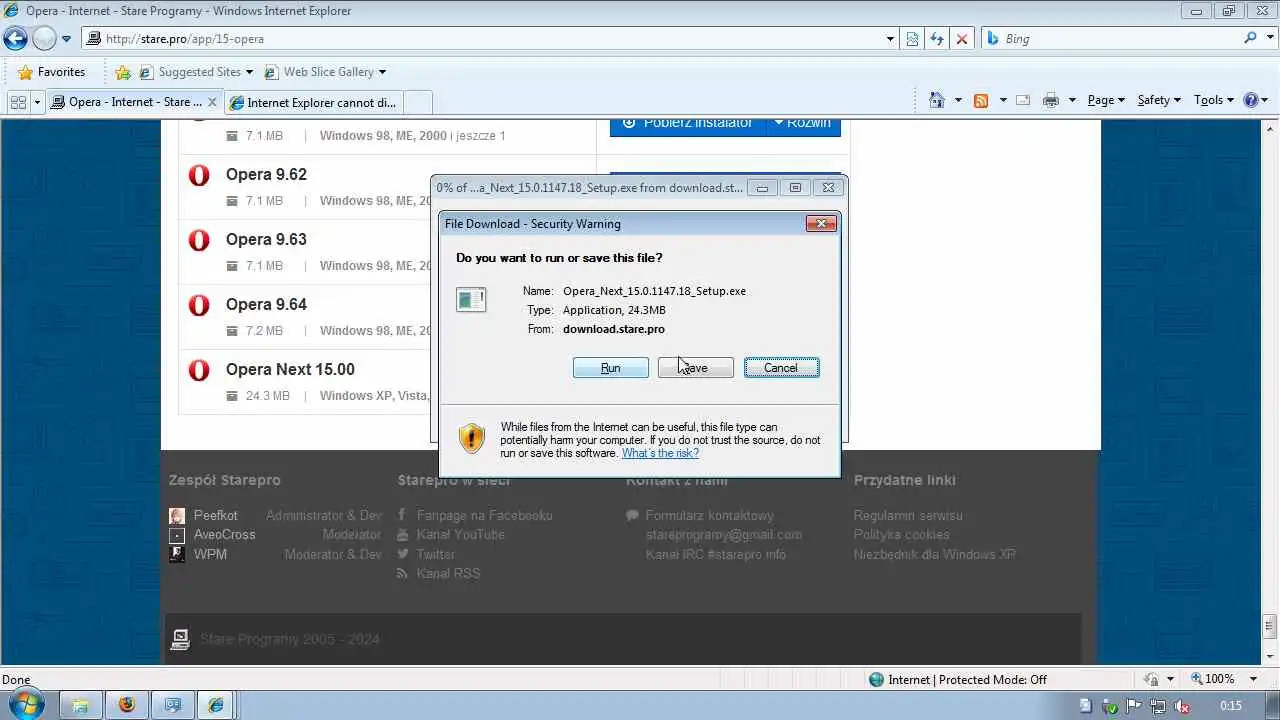
Task: Open the Safety menu
Action: pyautogui.click(x=1159, y=100)
